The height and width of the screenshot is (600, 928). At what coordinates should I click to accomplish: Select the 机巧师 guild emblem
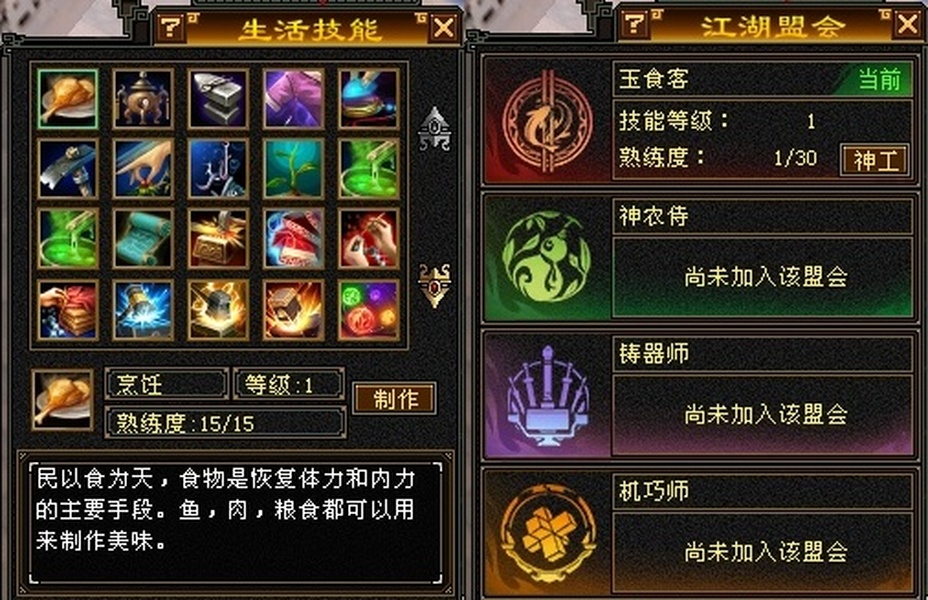coord(547,533)
